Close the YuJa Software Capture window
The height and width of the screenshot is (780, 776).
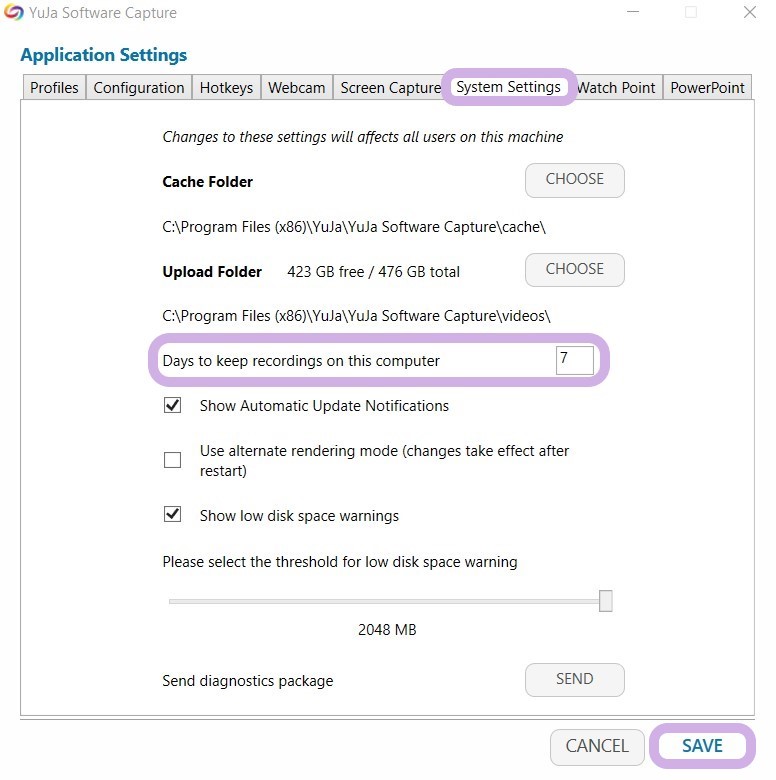750,13
